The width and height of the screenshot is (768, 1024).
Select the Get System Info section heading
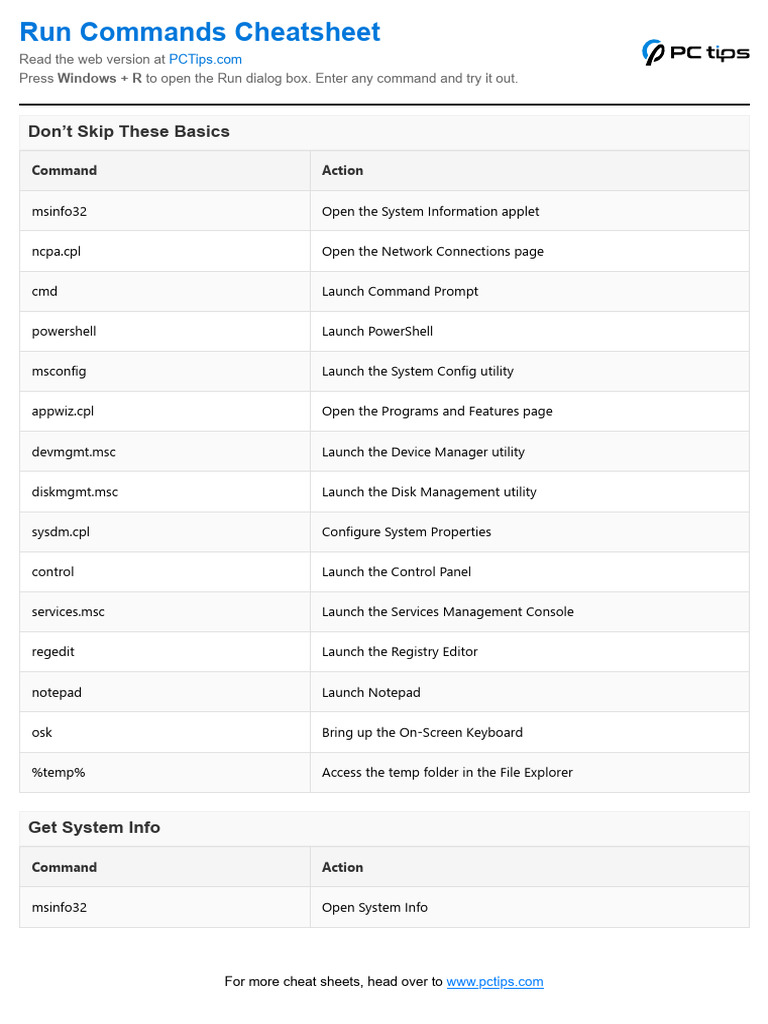[x=94, y=828]
